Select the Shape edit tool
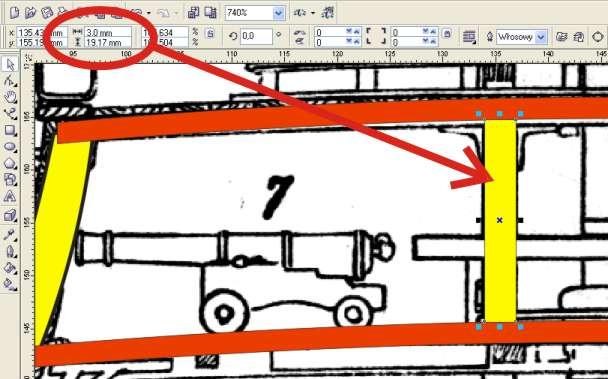 [10, 81]
